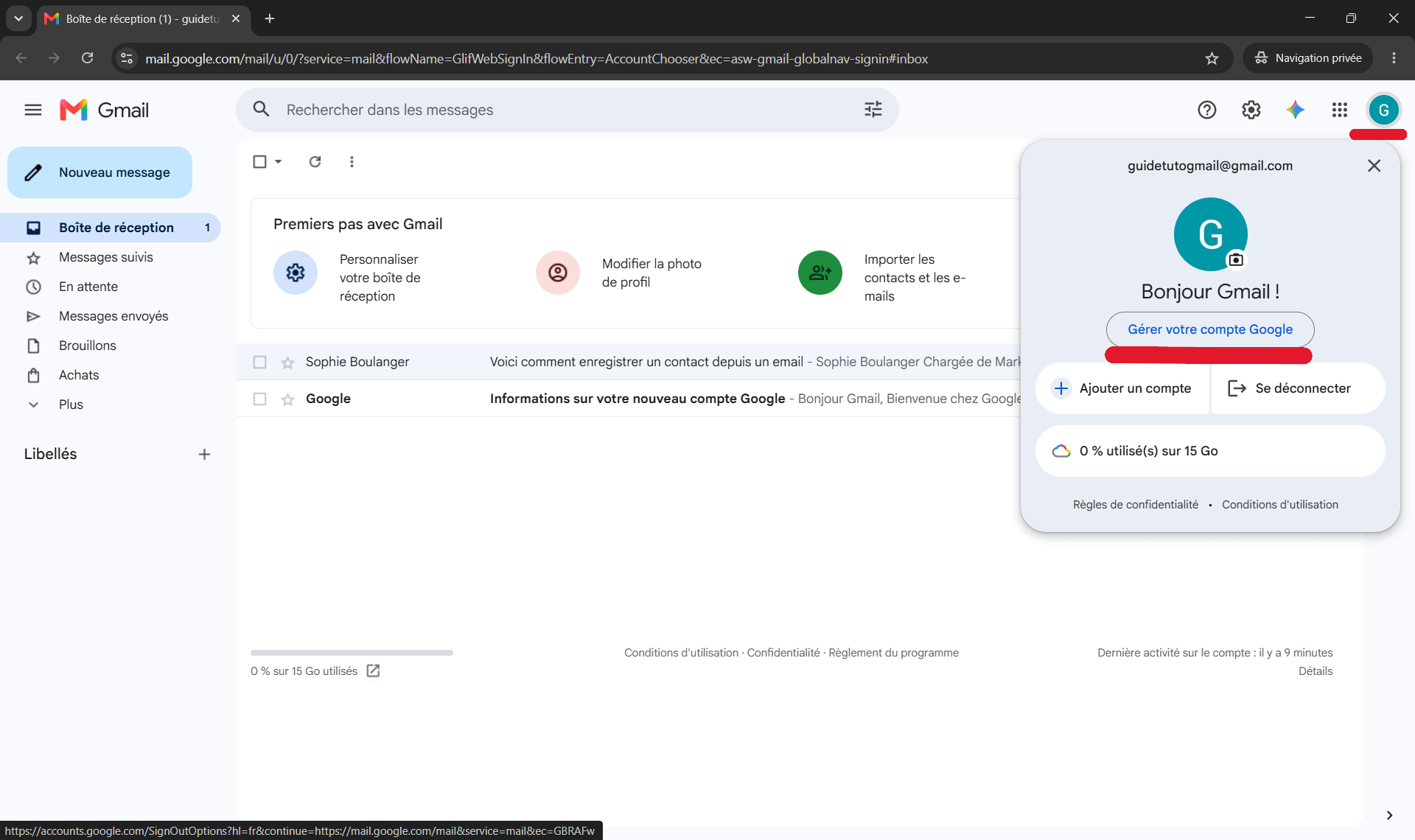The image size is (1415, 840).
Task: Click the account avatar in header
Action: [1383, 110]
